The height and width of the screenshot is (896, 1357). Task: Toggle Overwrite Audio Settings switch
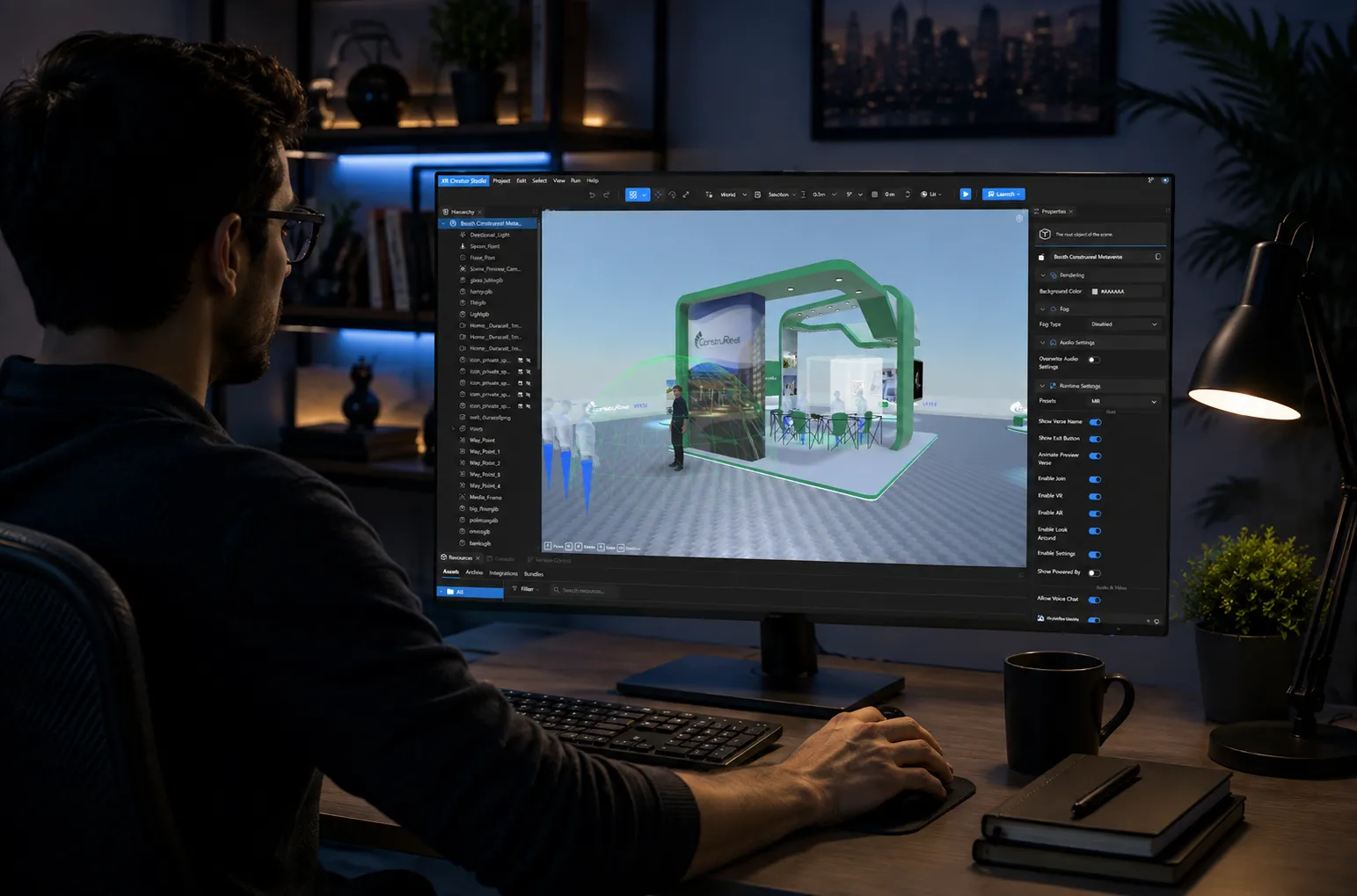click(x=1094, y=360)
